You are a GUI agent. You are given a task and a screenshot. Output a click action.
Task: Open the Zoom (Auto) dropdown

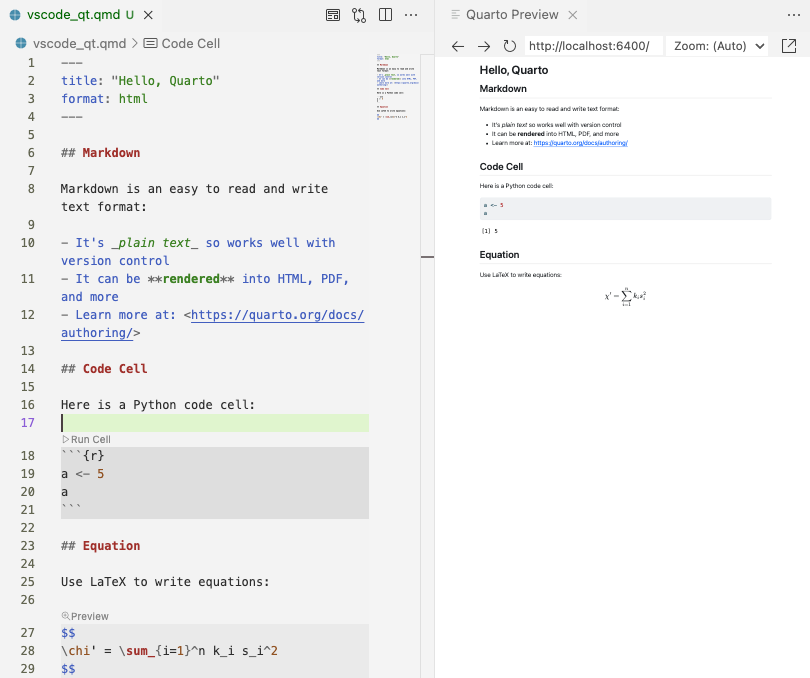pos(719,47)
